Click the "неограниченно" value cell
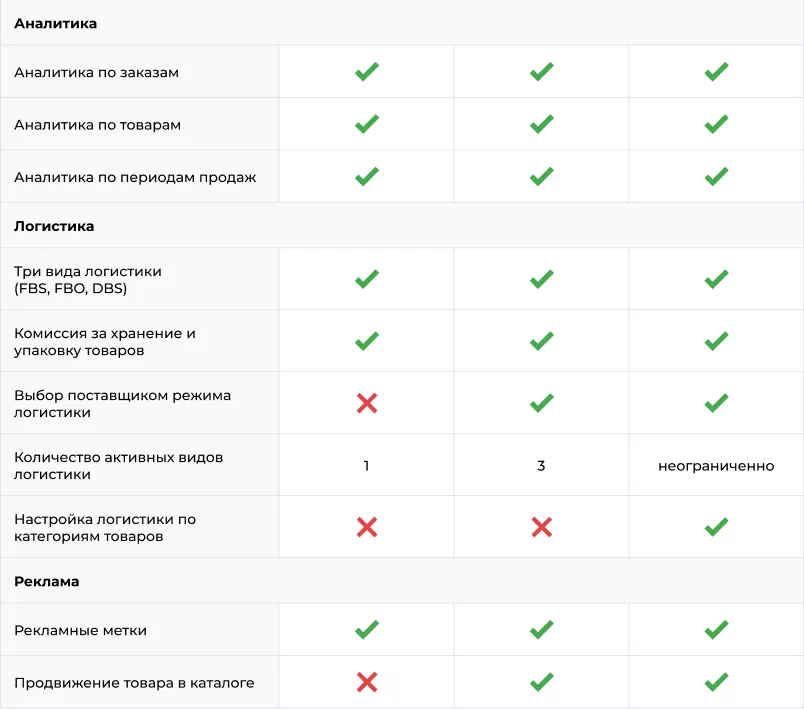 coord(716,466)
